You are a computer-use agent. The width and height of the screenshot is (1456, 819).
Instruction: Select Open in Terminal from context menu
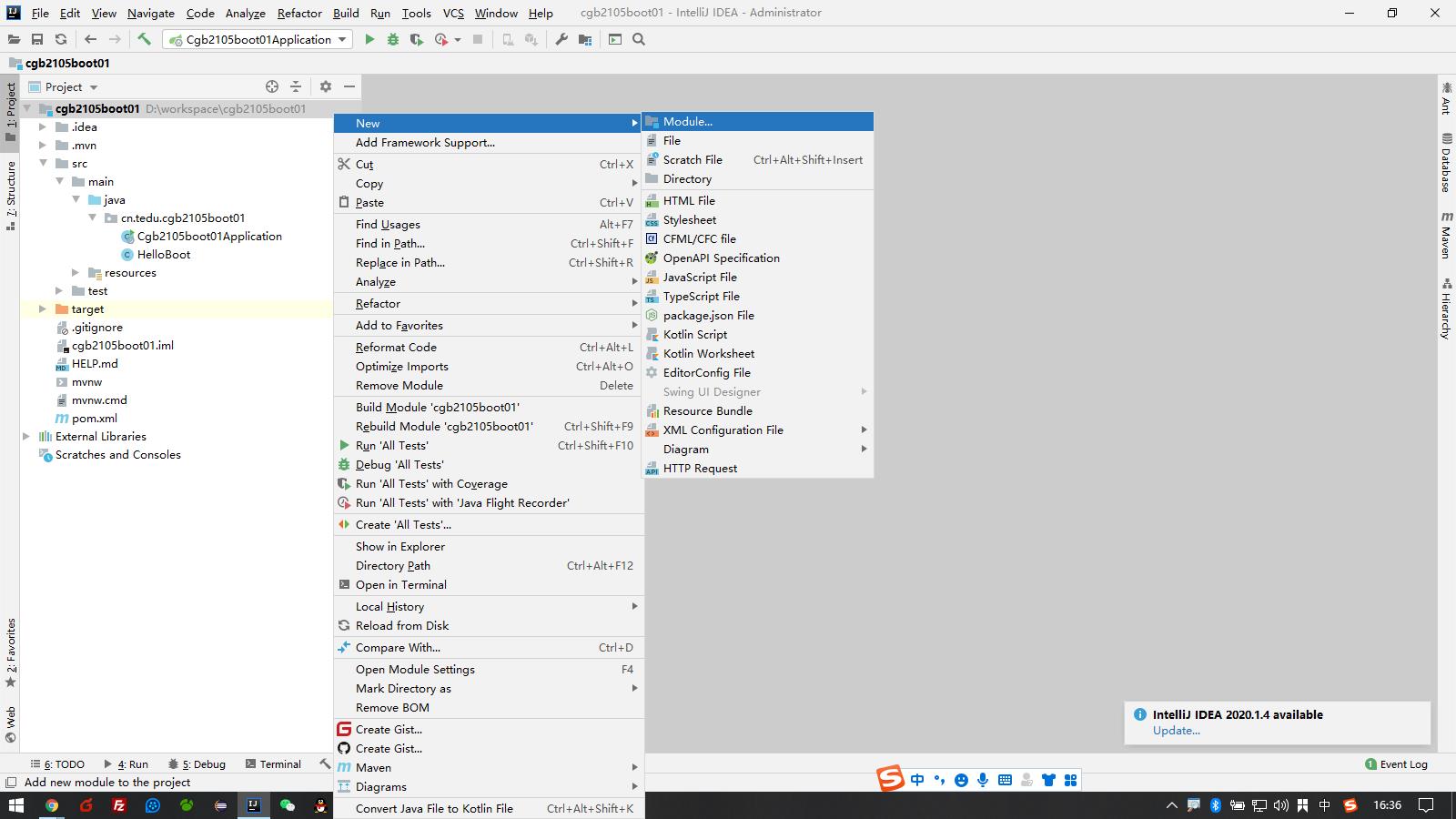click(x=488, y=585)
